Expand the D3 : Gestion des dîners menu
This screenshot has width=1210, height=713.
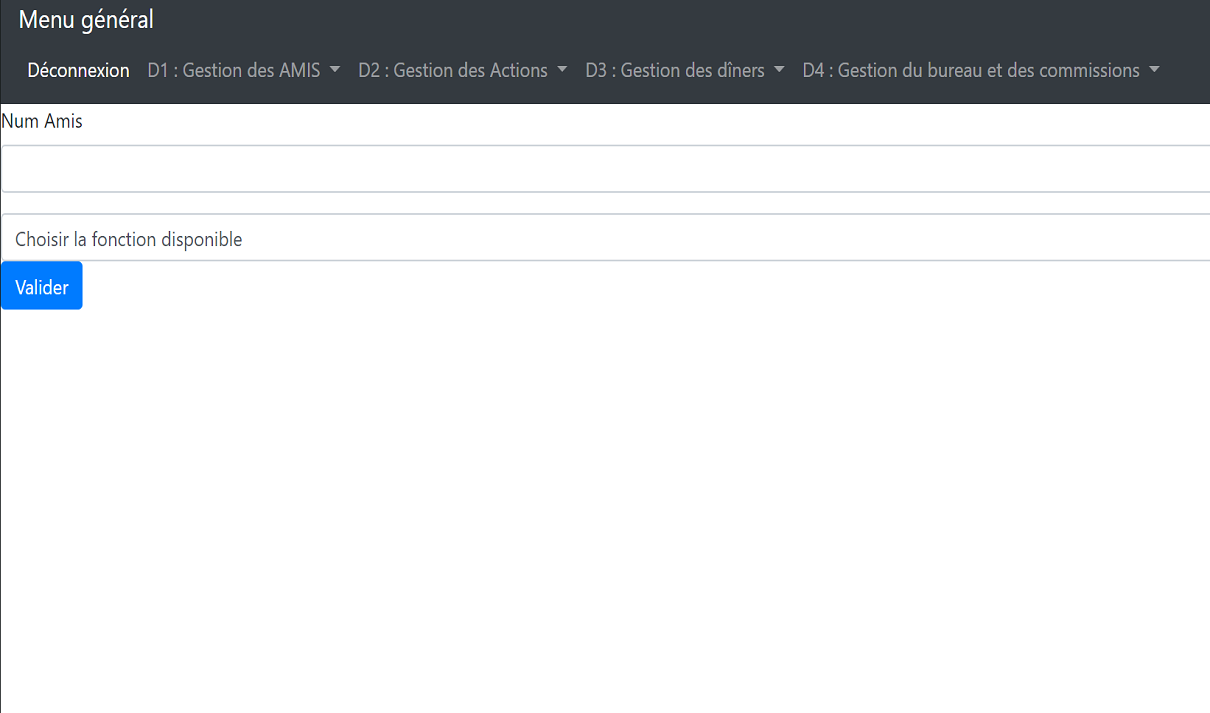click(675, 71)
